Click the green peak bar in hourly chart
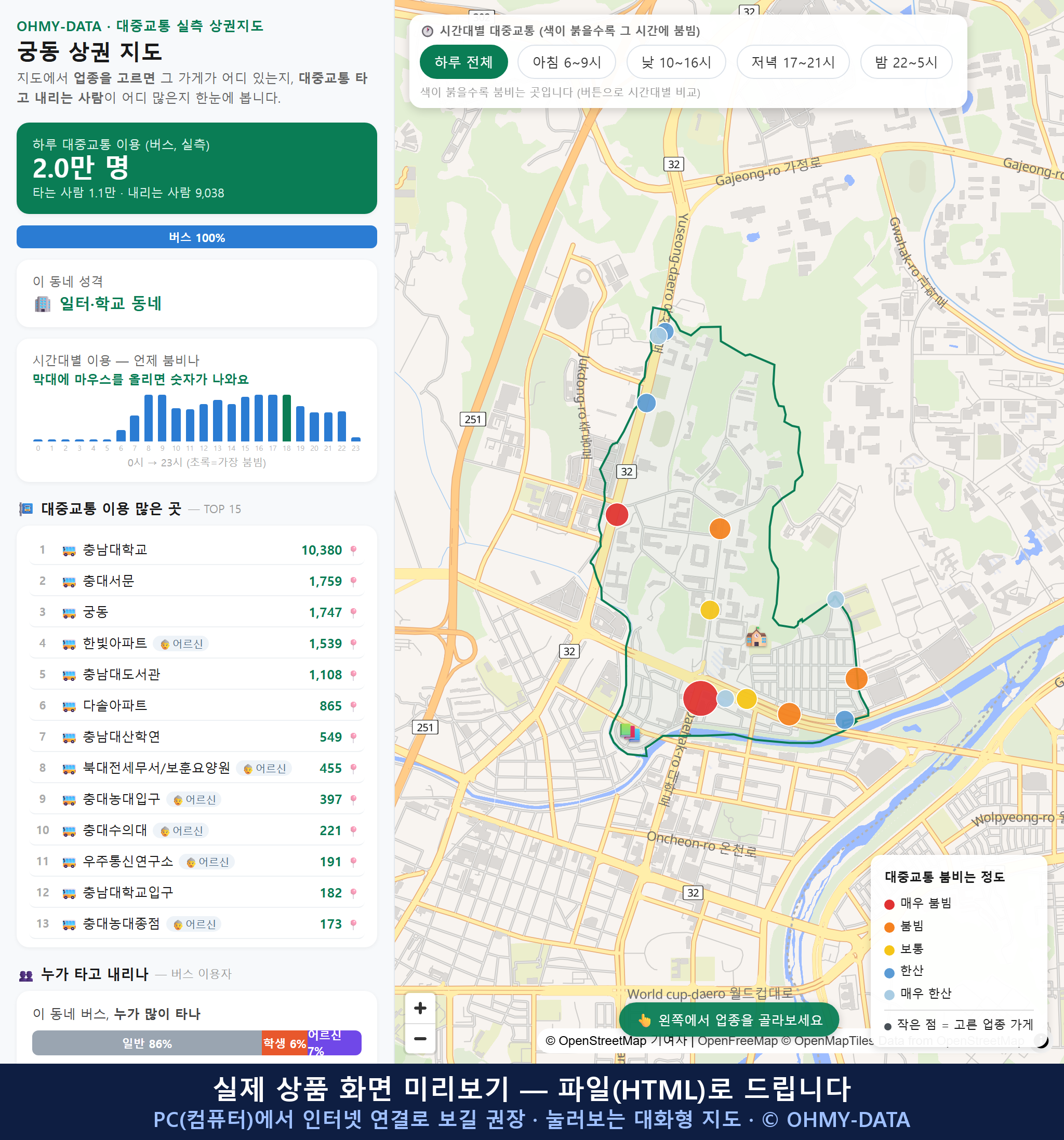1064x1140 pixels. pos(287,418)
